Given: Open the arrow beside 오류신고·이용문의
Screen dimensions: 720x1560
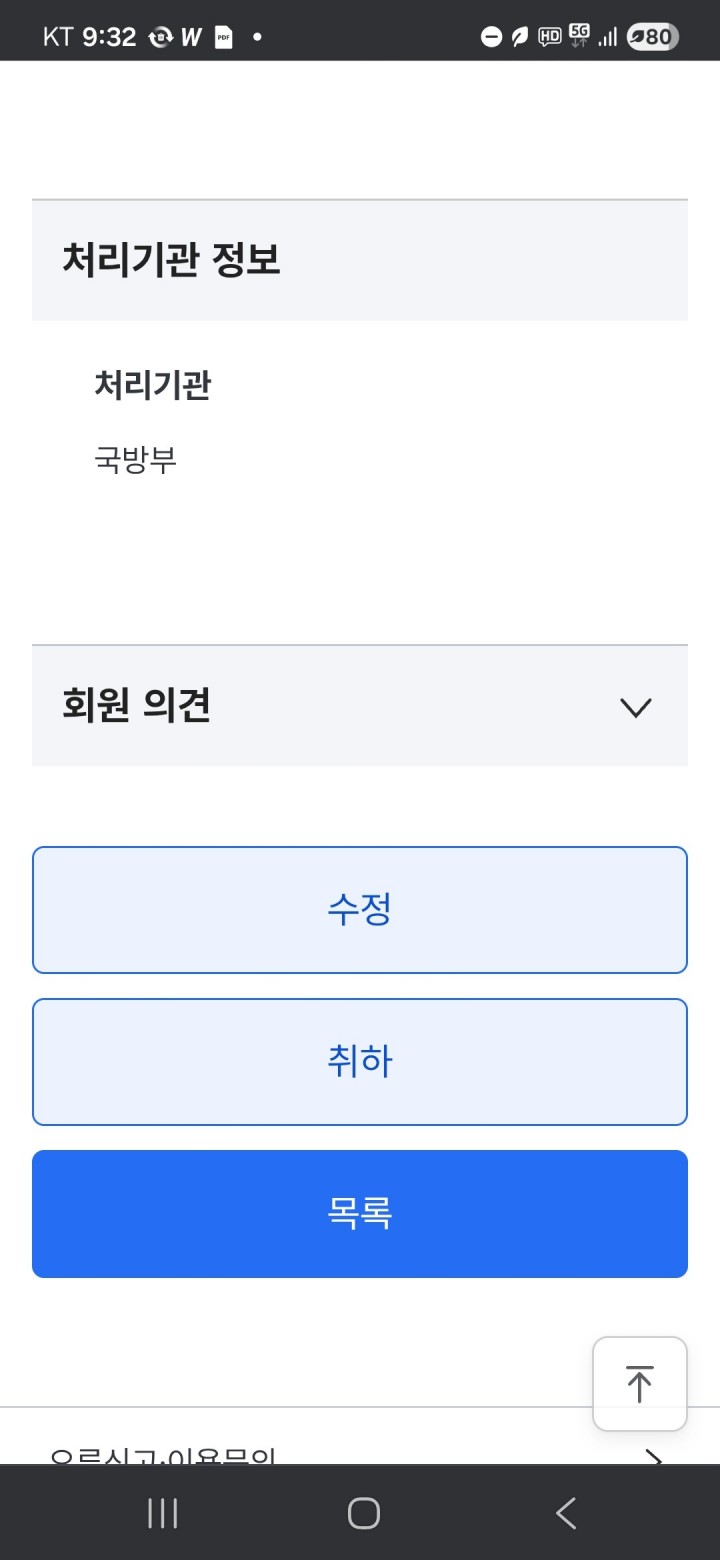Looking at the screenshot, I should [x=653, y=1457].
